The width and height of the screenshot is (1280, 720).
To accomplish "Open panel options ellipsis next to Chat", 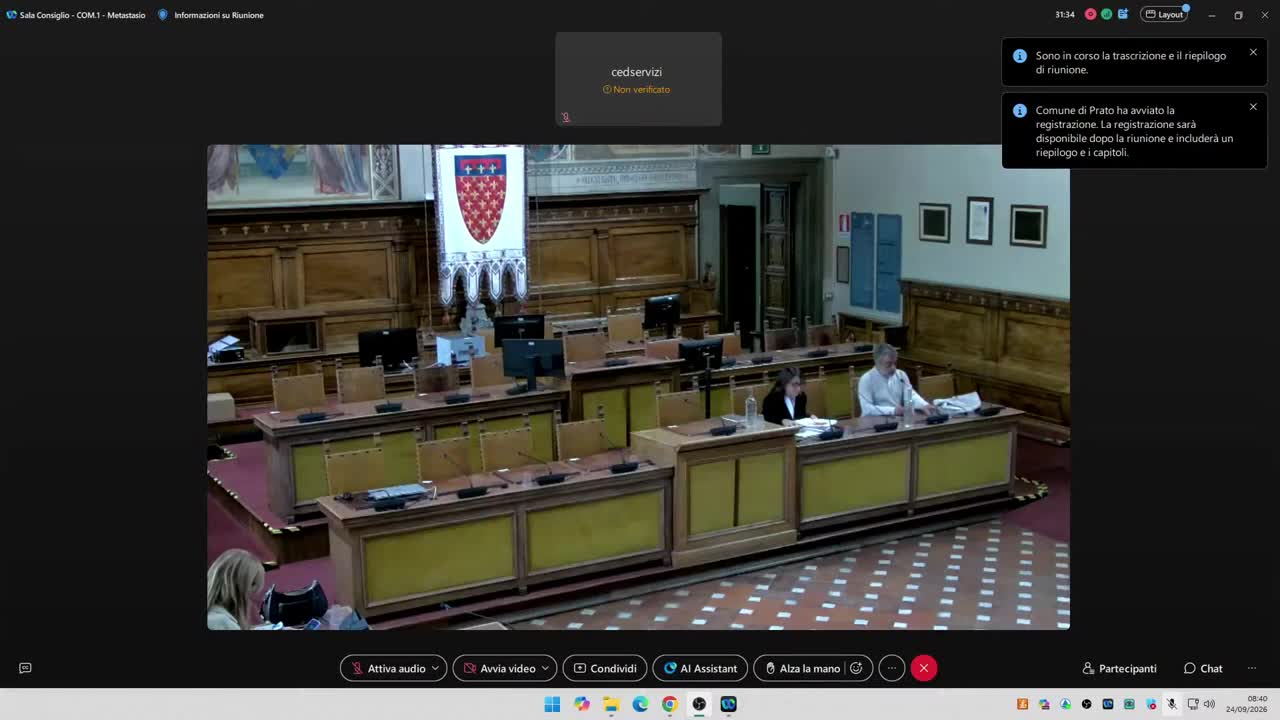I will 1251,668.
